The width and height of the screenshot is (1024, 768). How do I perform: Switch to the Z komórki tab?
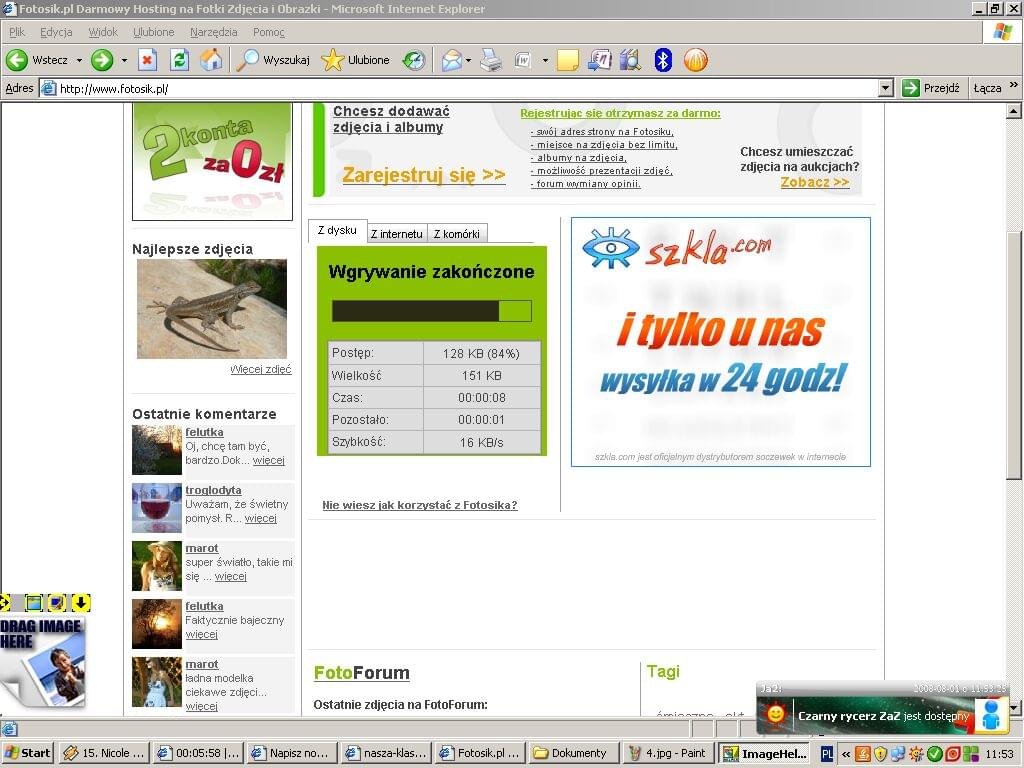[456, 234]
